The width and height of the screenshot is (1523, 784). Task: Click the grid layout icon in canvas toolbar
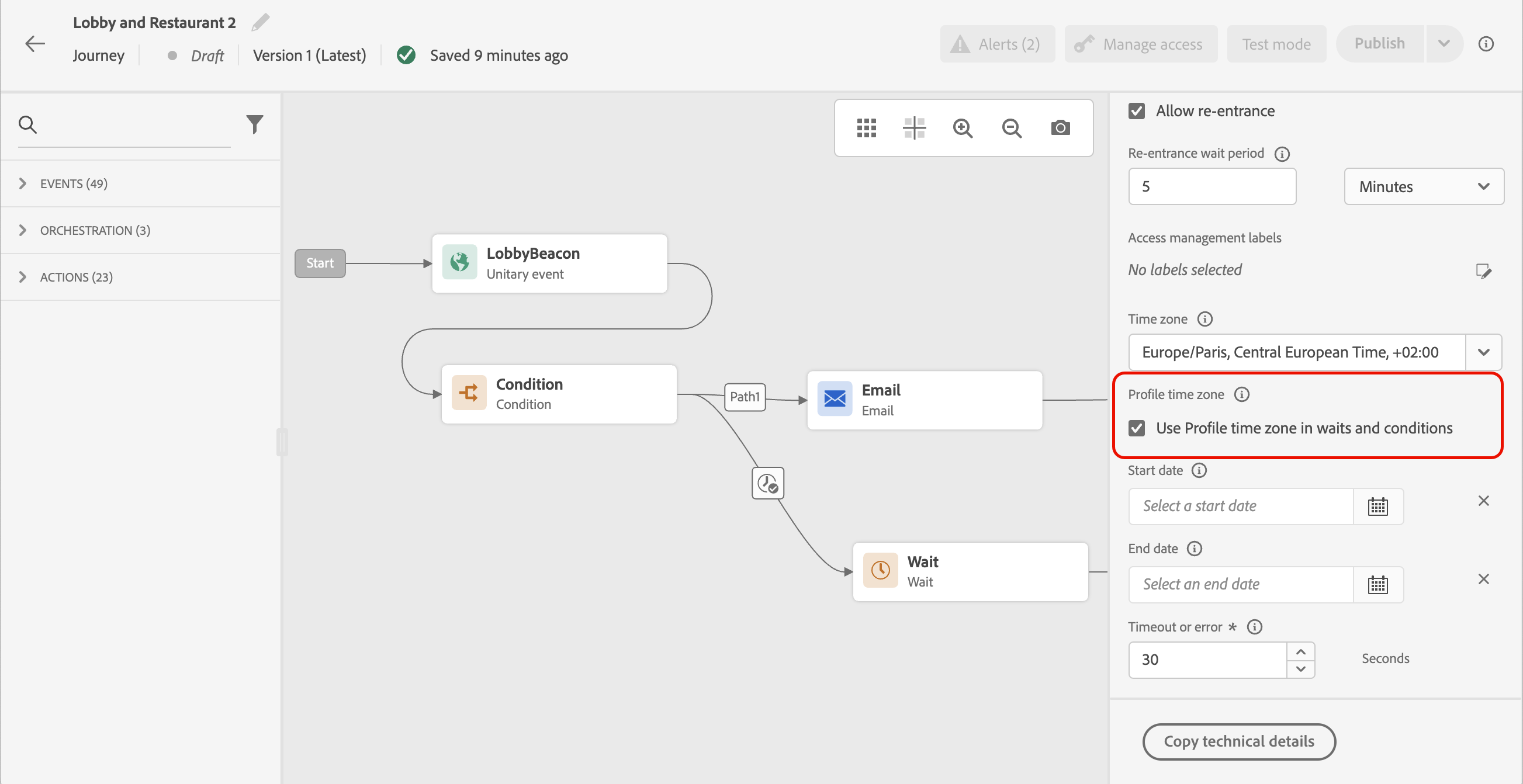point(866,127)
